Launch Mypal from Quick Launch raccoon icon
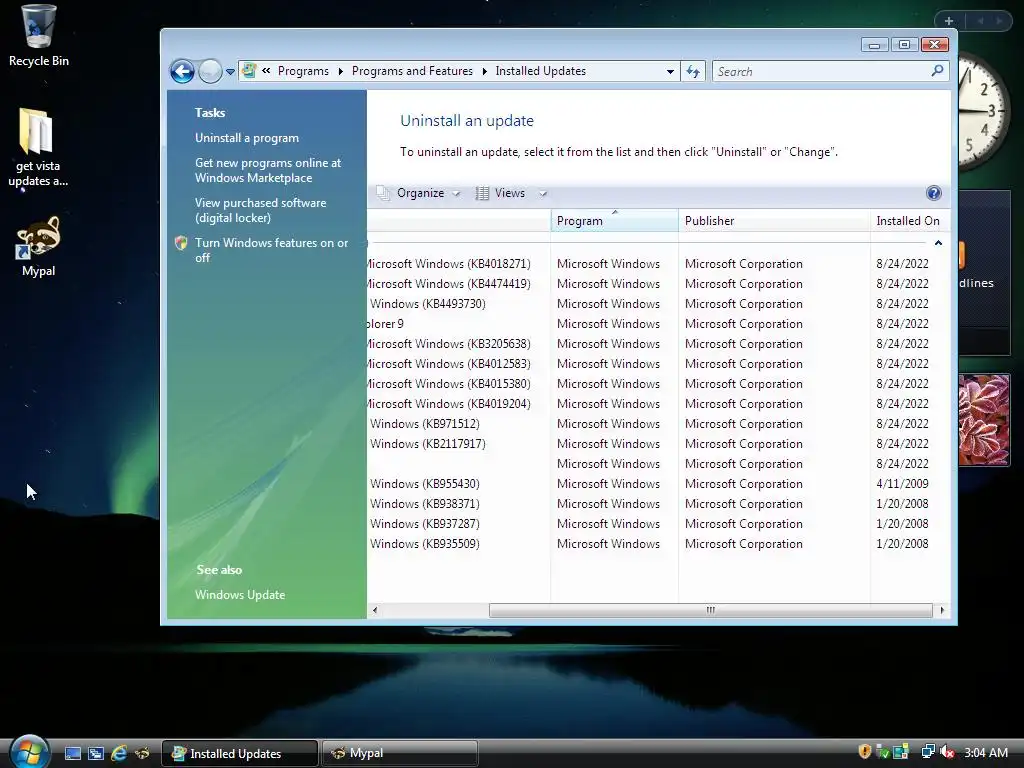 [142, 753]
